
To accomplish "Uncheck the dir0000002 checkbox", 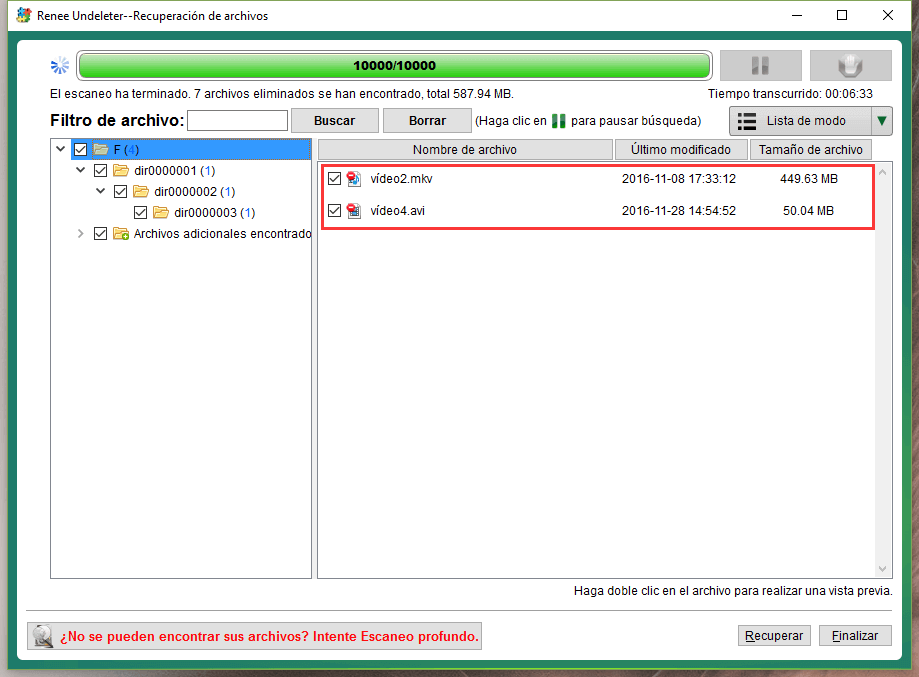I will coord(120,192).
